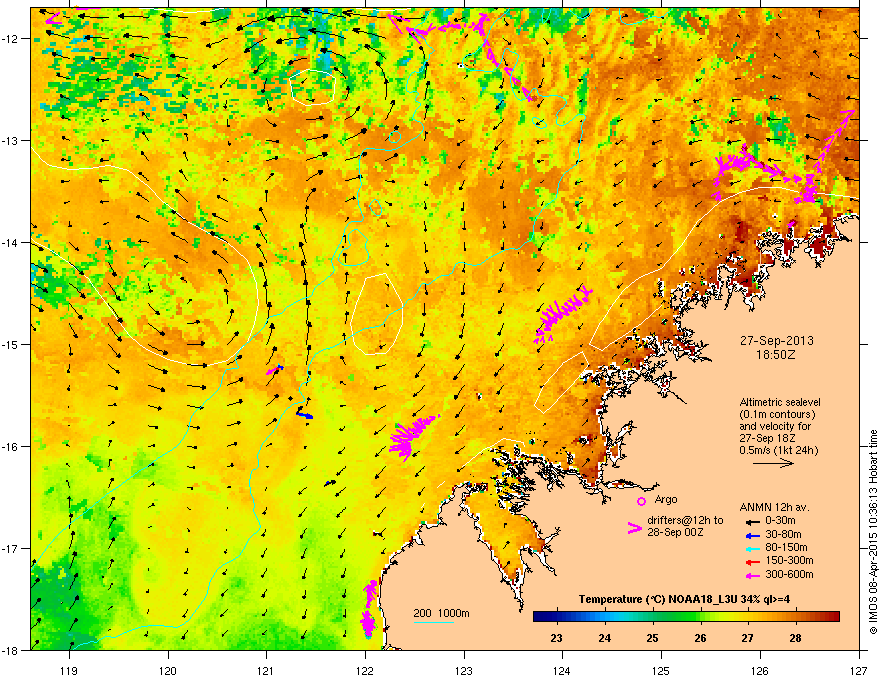The width and height of the screenshot is (880, 680).
Task: Click the cyan 80-150m arrow legend icon
Action: (752, 549)
